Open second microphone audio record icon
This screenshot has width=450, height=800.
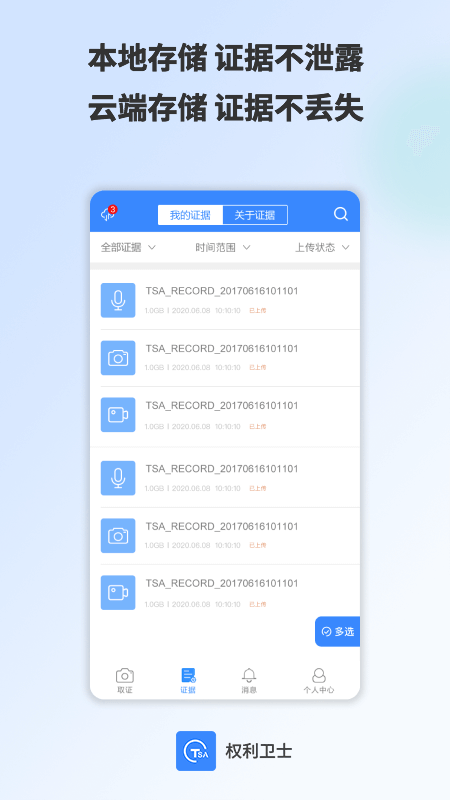point(118,478)
